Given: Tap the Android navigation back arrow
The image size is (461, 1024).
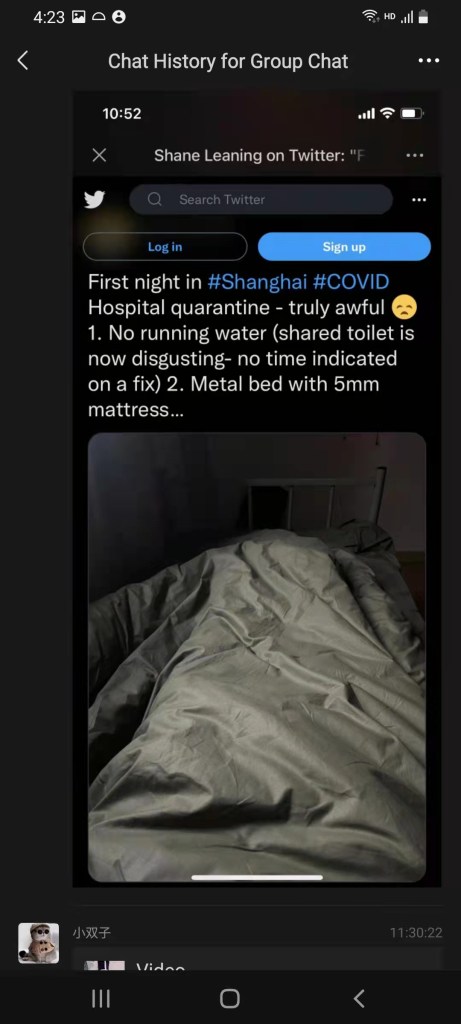Looking at the screenshot, I should [x=358, y=998].
